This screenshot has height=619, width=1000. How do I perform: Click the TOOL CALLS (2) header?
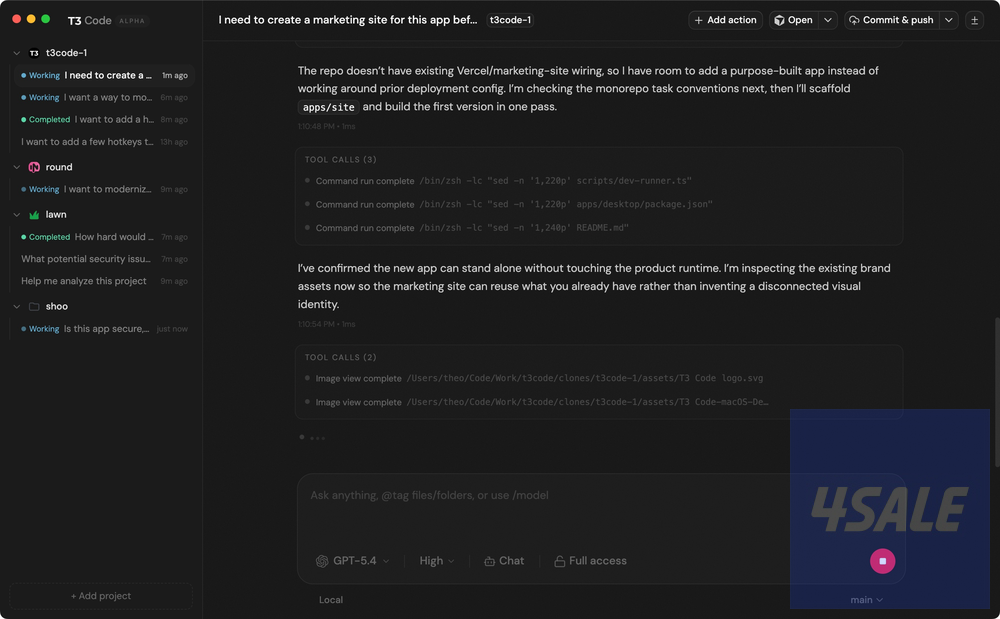340,357
